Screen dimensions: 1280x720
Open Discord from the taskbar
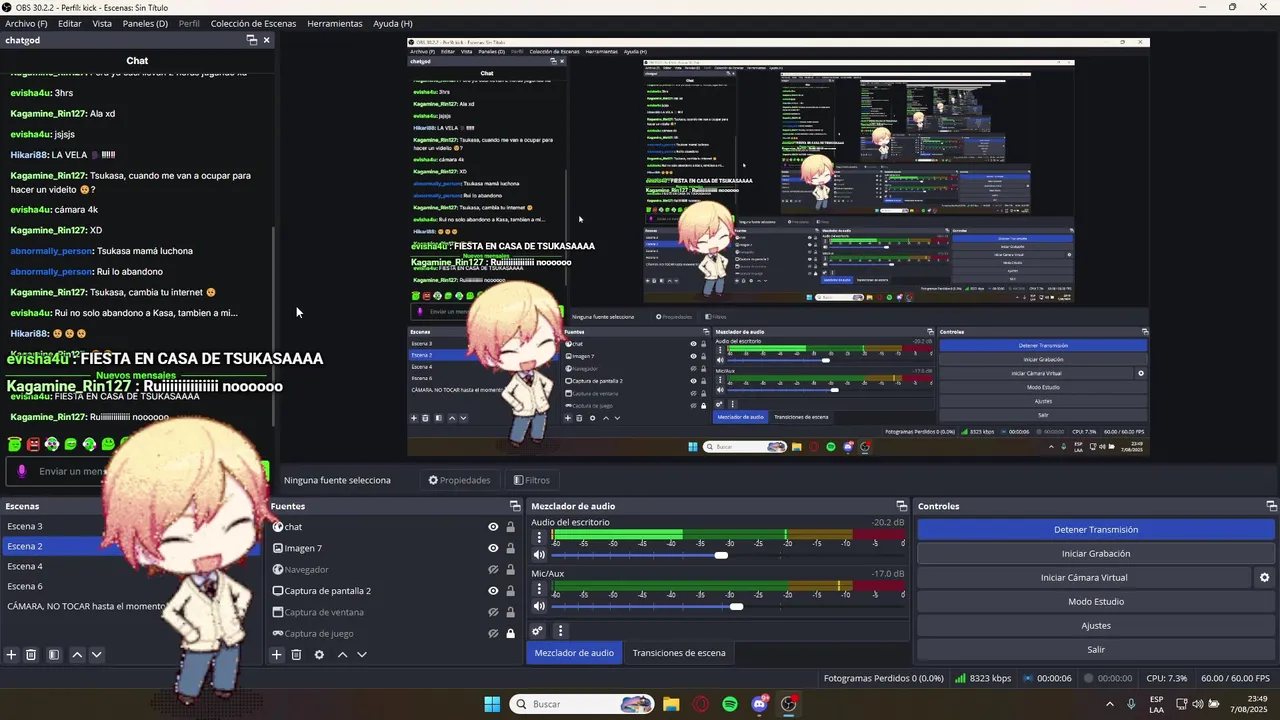pos(760,704)
